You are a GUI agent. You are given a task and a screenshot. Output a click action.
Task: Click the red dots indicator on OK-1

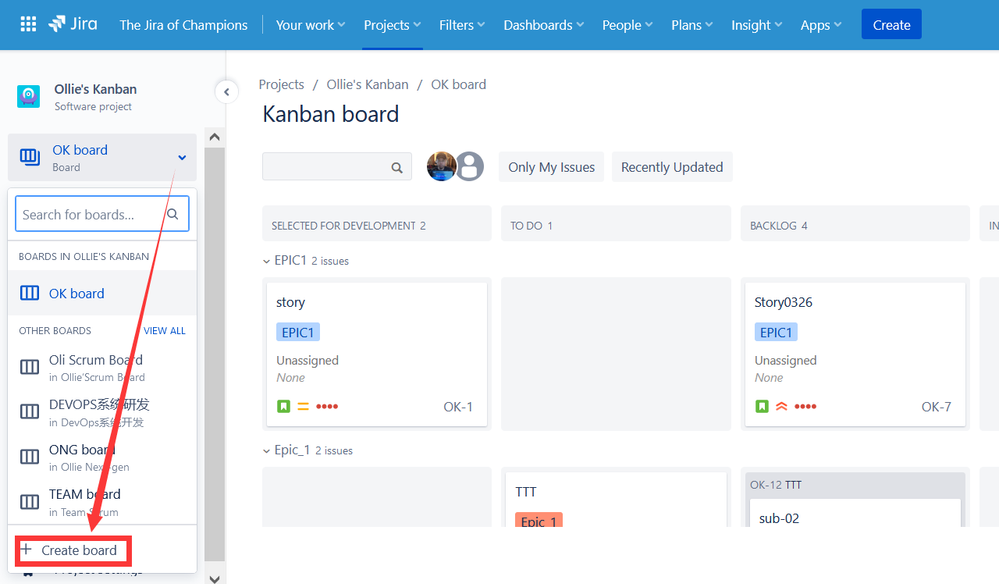coord(327,406)
